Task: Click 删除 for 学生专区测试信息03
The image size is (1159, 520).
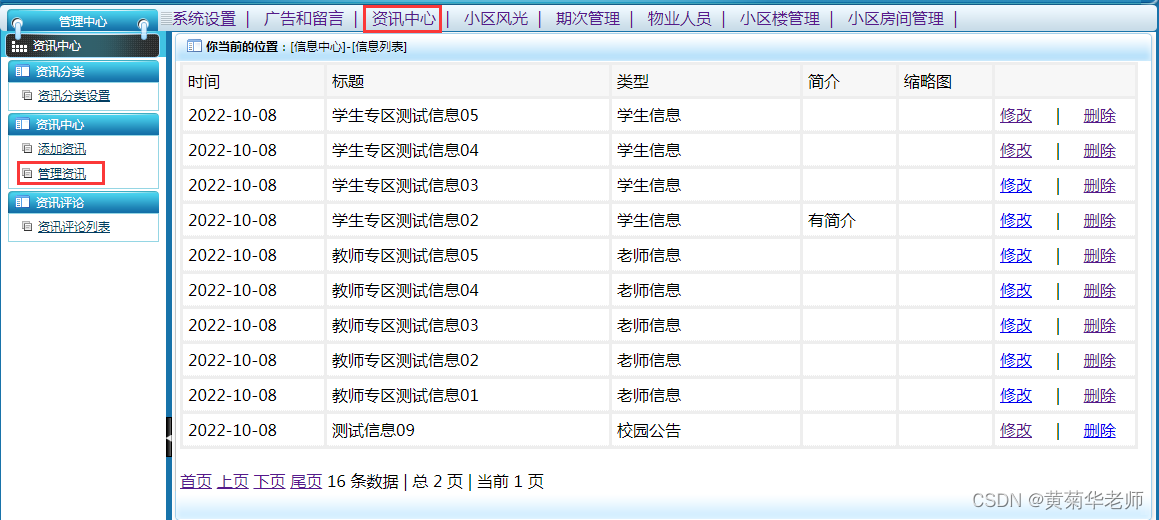Action: 1099,185
